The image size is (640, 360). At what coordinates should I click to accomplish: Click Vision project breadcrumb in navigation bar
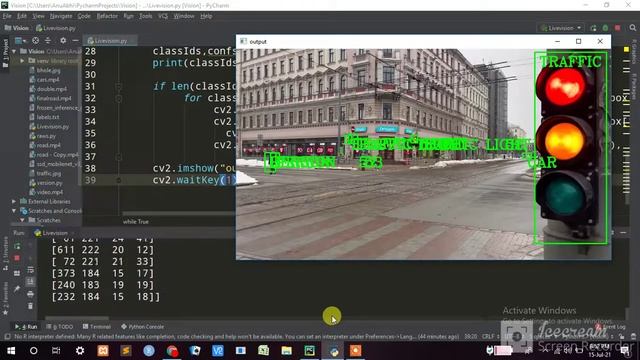[17, 28]
